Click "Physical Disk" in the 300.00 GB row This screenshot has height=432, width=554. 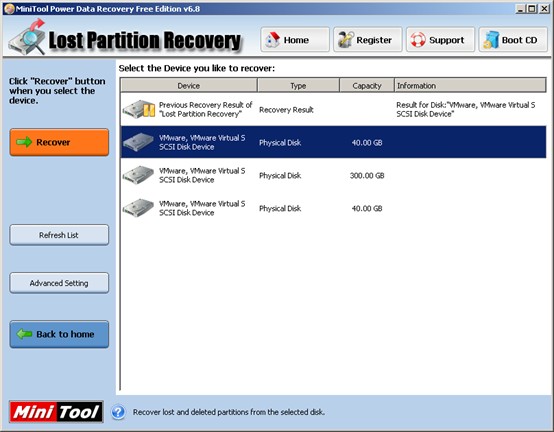[280, 176]
